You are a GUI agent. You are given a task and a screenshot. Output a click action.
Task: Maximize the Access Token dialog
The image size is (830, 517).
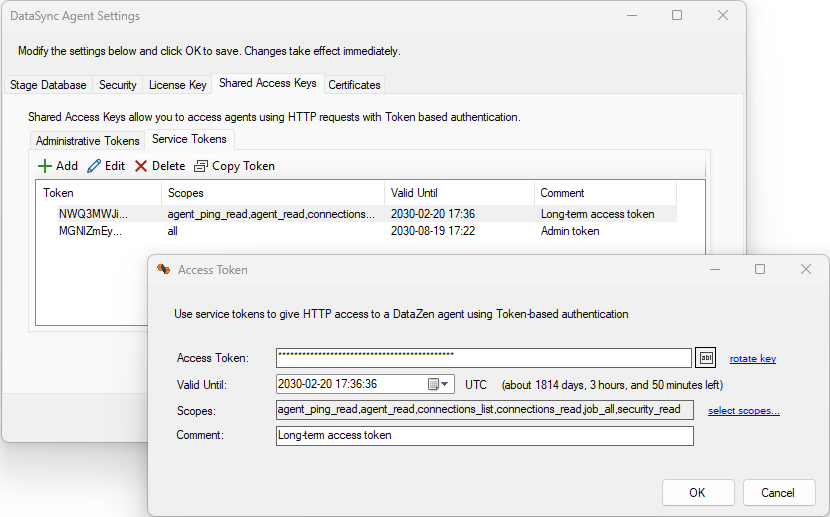[760, 269]
